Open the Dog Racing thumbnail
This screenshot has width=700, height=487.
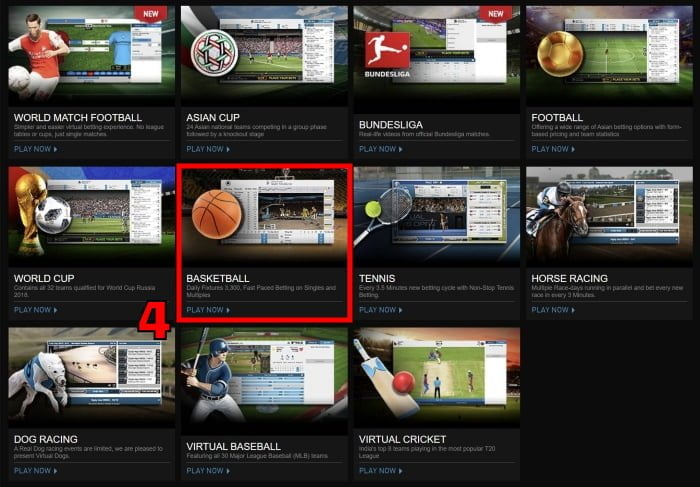[x=92, y=378]
